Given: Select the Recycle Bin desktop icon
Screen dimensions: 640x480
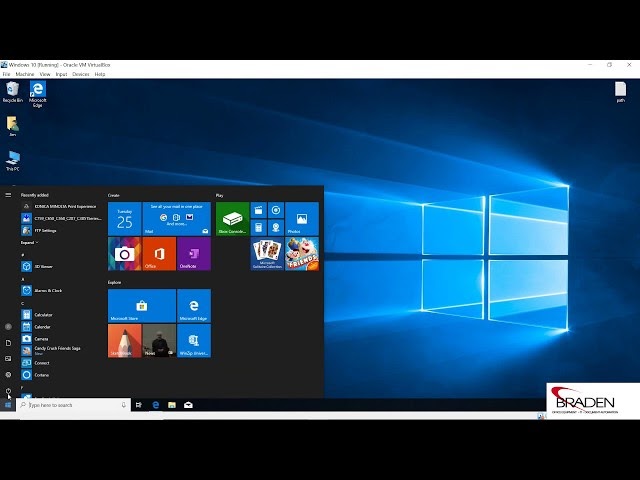Looking at the screenshot, I should [13, 92].
